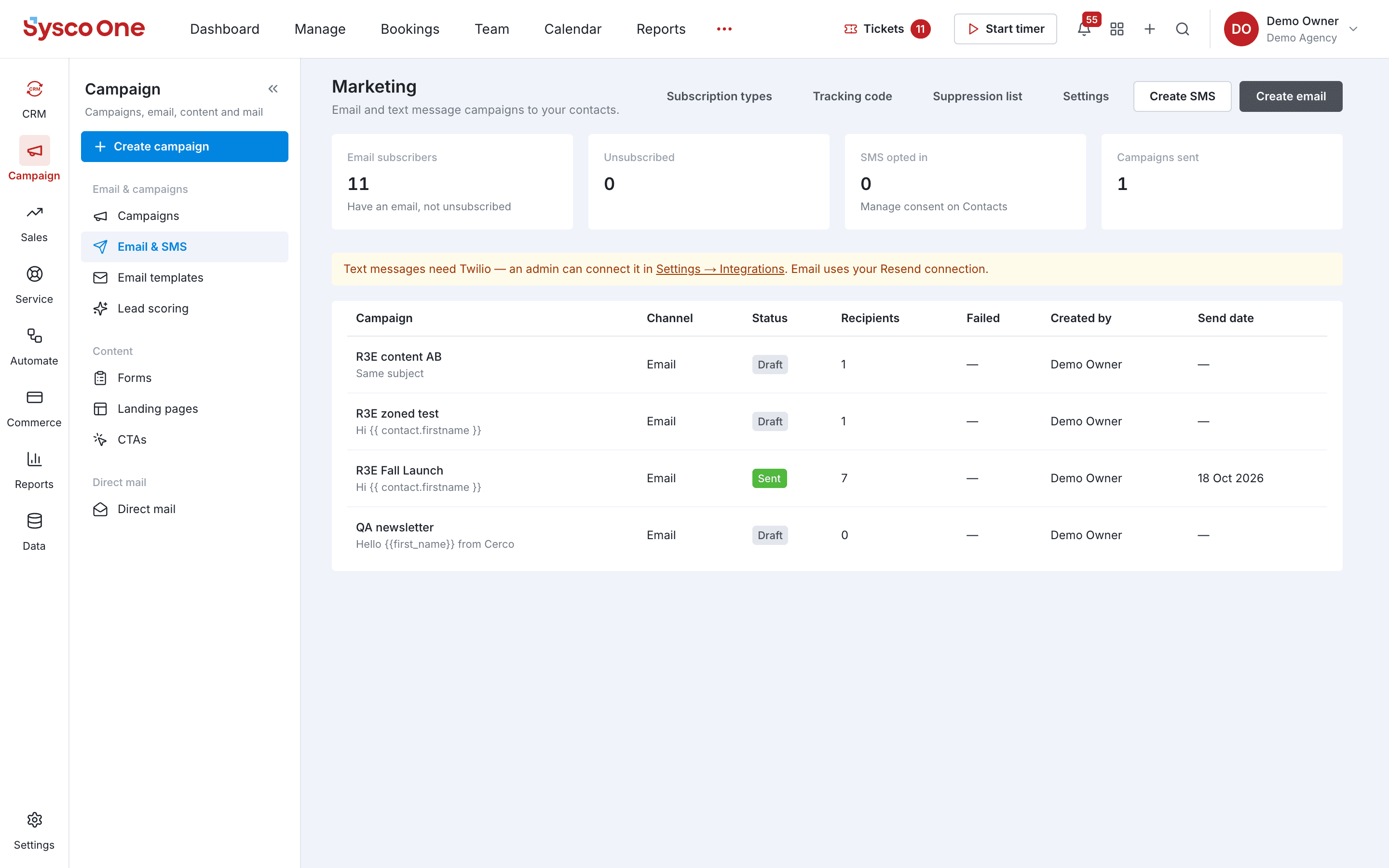This screenshot has height=868, width=1389.
Task: Start the timer
Action: click(x=1005, y=29)
